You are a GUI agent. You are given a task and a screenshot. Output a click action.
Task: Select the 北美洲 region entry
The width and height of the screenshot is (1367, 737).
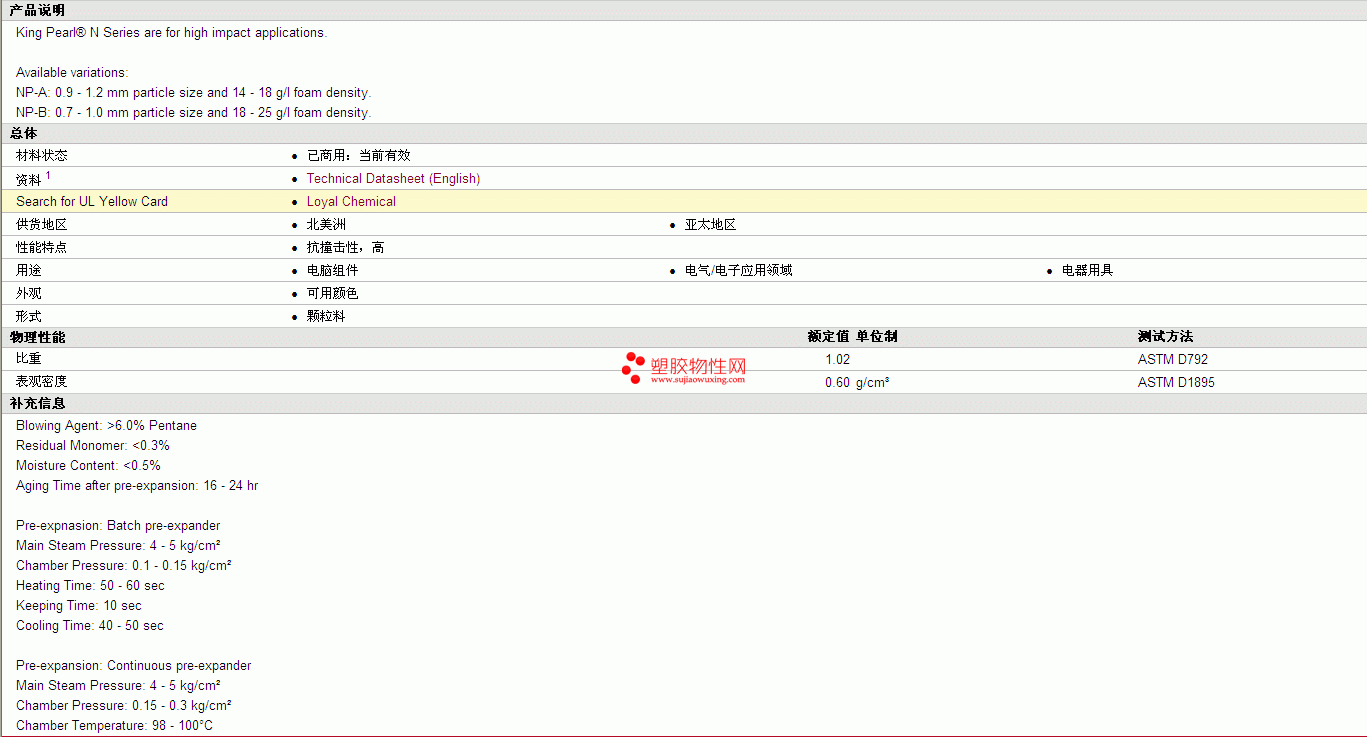(326, 224)
